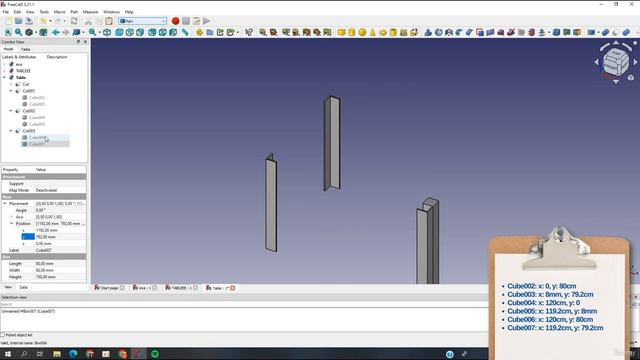
Task: Click the Paste clipboard icon
Action: point(109,21)
